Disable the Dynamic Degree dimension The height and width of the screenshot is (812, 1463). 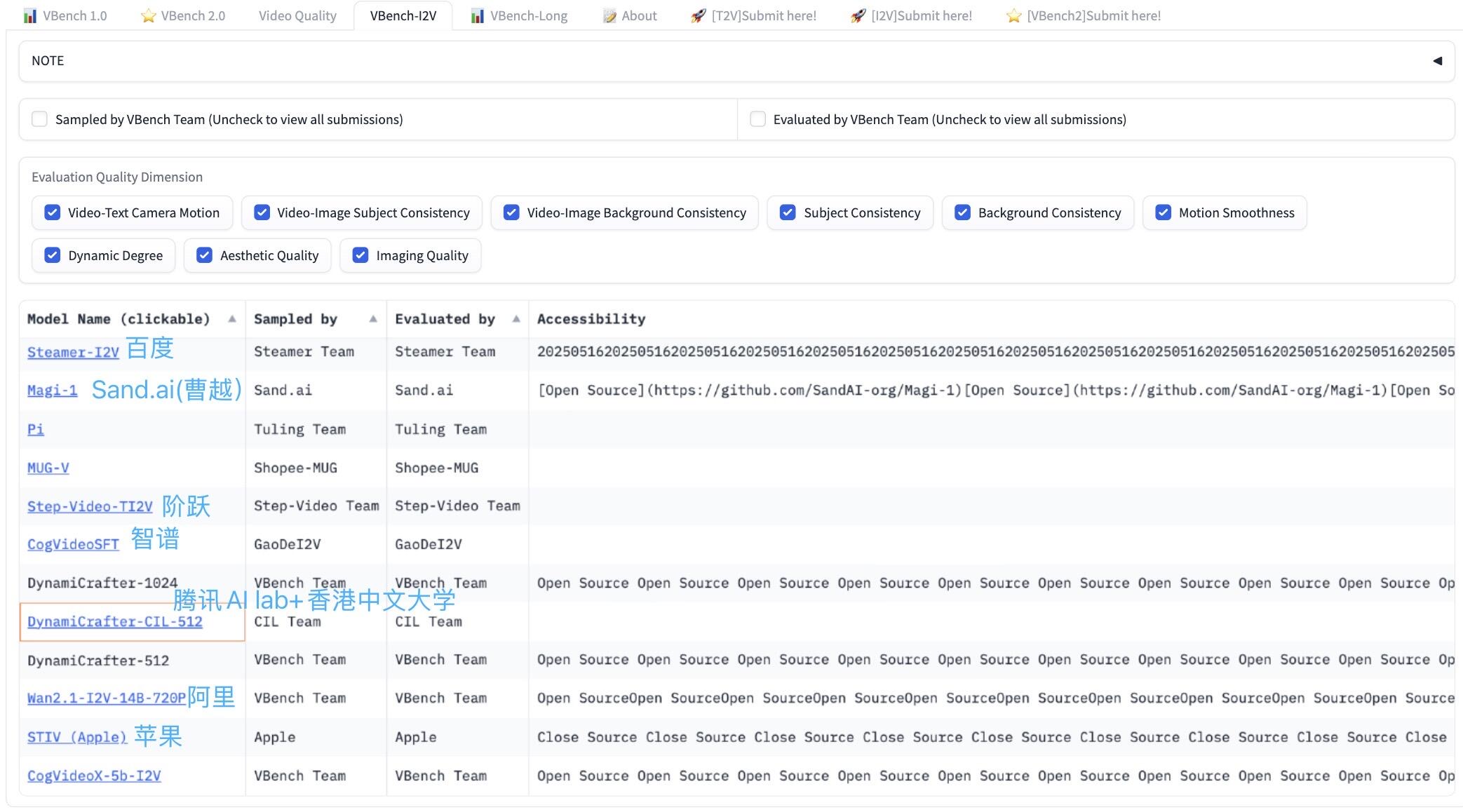(53, 255)
